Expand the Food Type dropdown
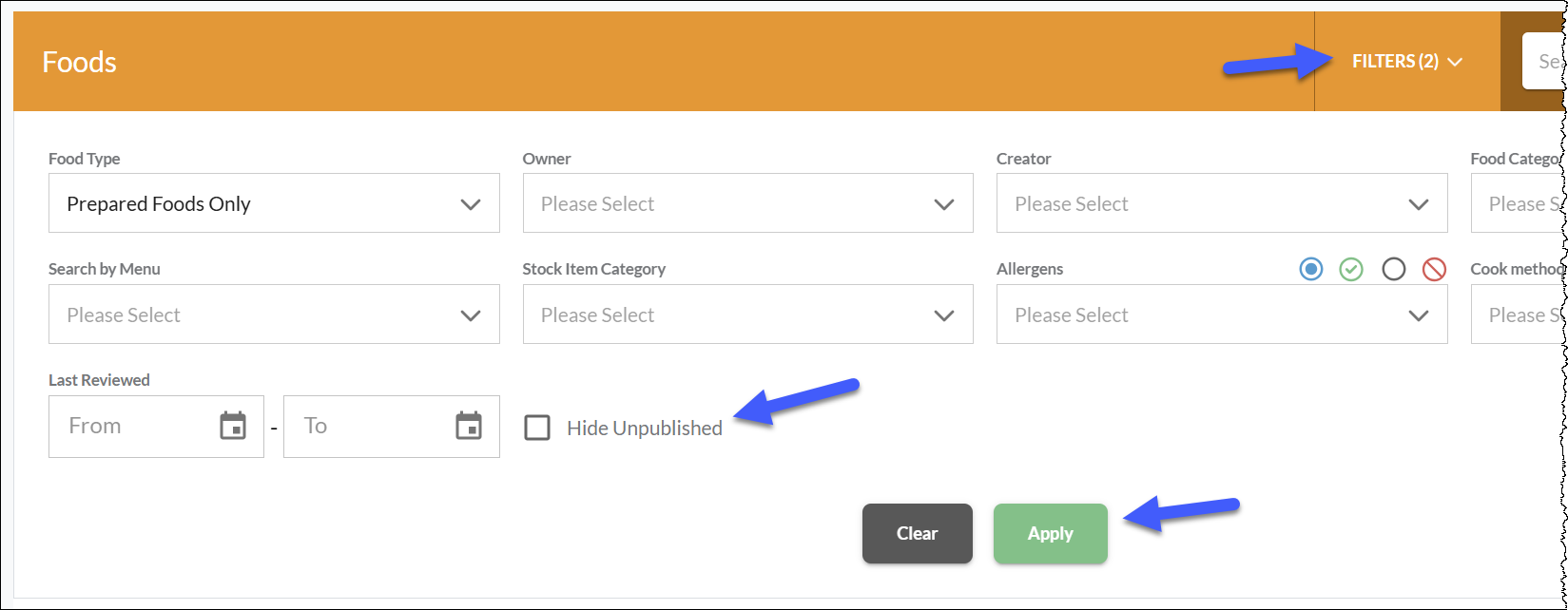The image size is (1568, 610). [274, 203]
